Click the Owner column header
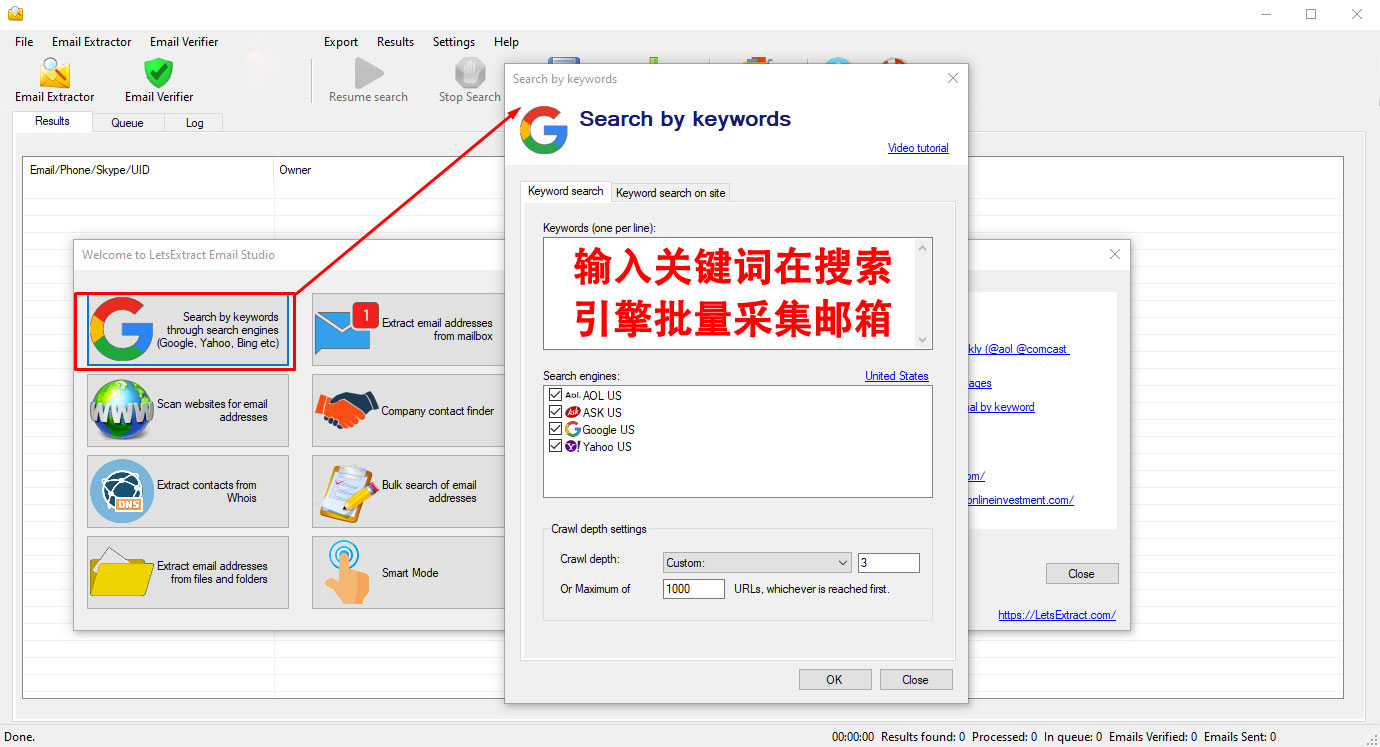This screenshot has height=747, width=1380. (x=390, y=170)
